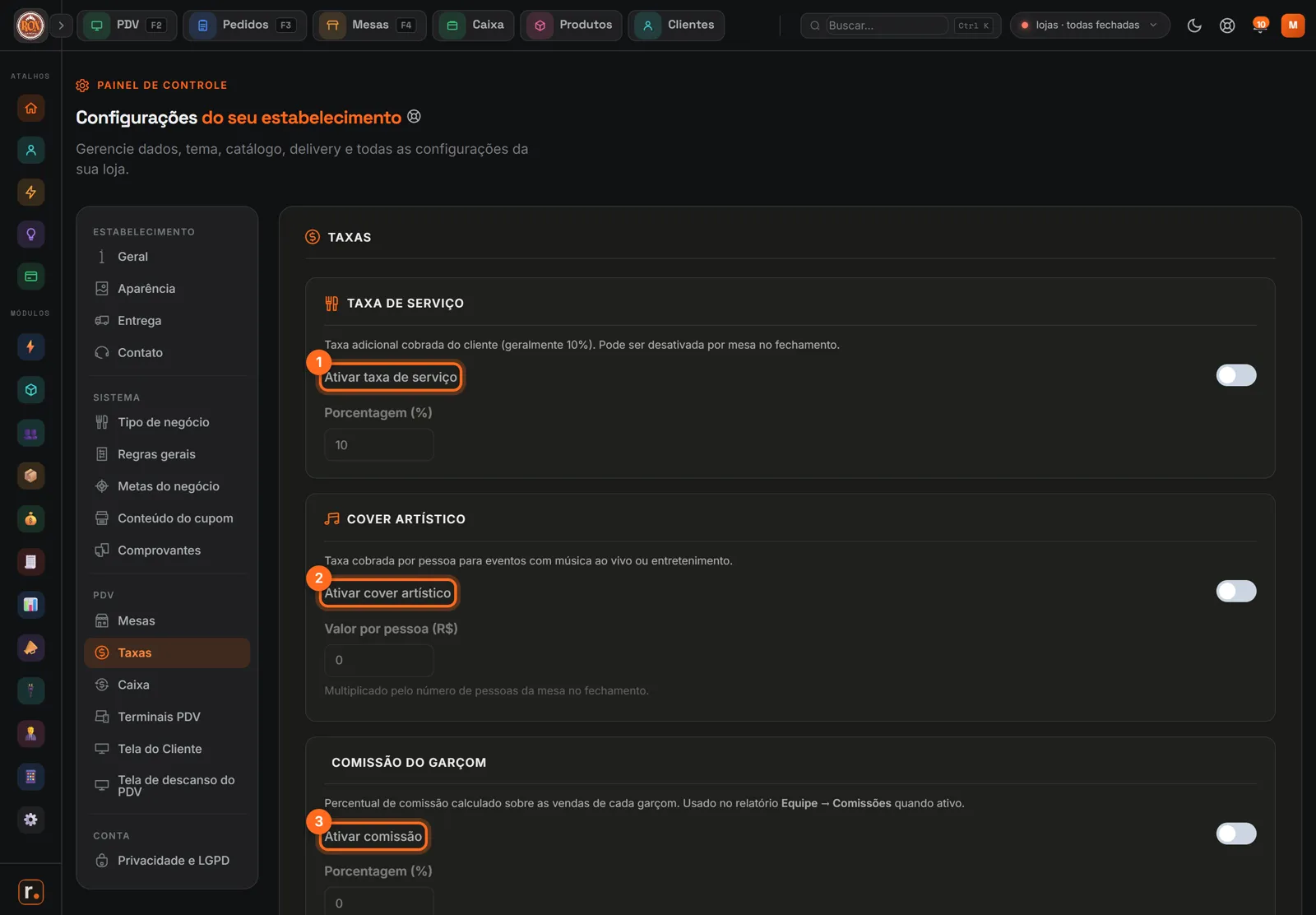Open the notifications bell with badge
This screenshot has height=915, width=1316.
pyautogui.click(x=1260, y=26)
